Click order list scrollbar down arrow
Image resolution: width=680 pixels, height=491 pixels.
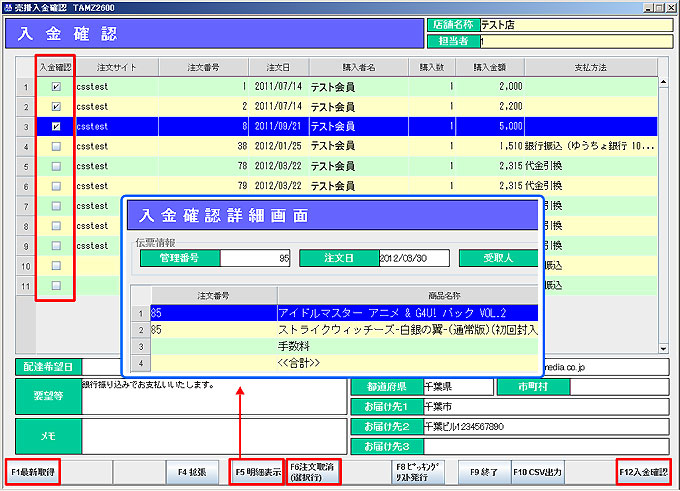[x=663, y=348]
